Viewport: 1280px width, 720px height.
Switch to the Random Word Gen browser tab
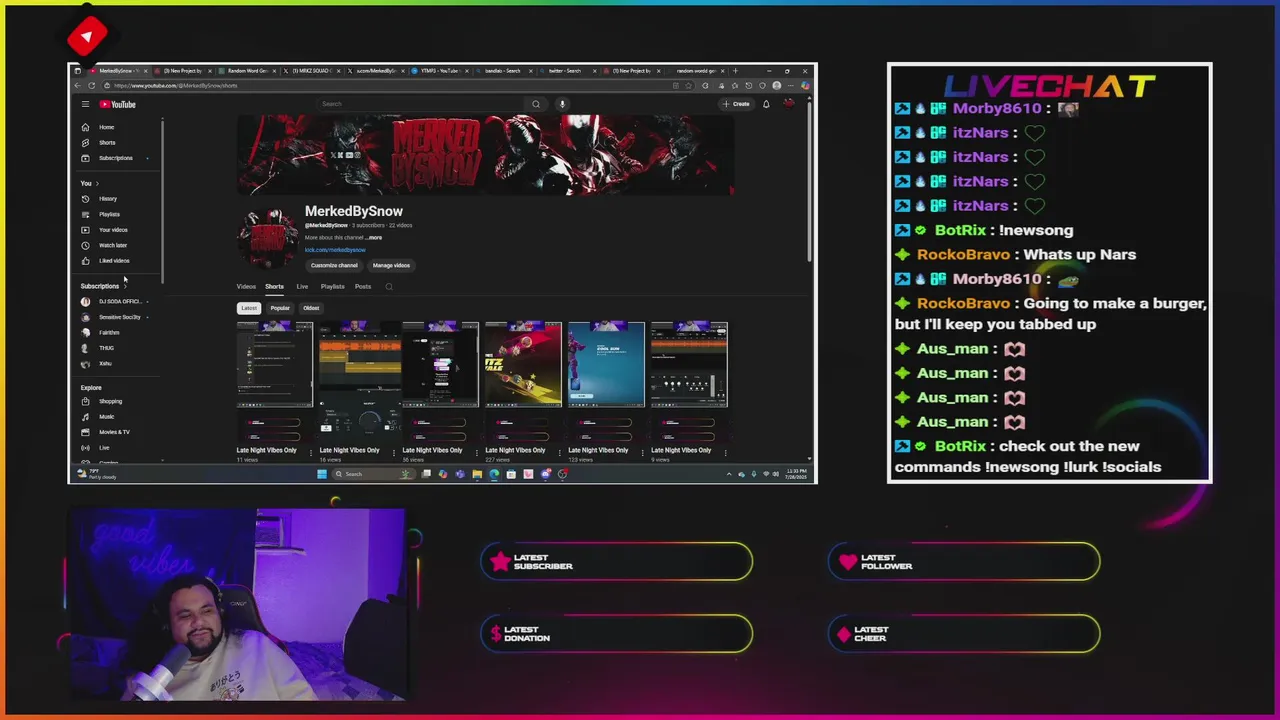pyautogui.click(x=246, y=71)
